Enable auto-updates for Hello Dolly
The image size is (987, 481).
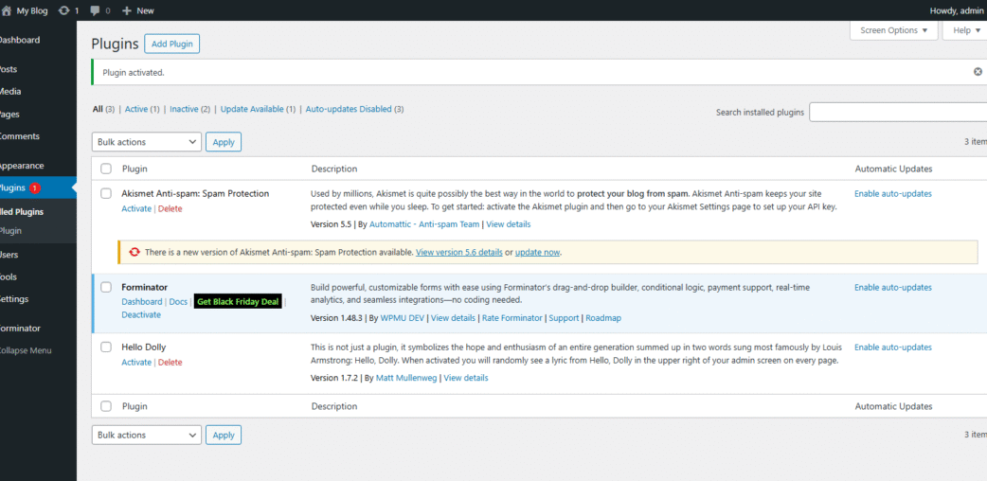click(893, 347)
